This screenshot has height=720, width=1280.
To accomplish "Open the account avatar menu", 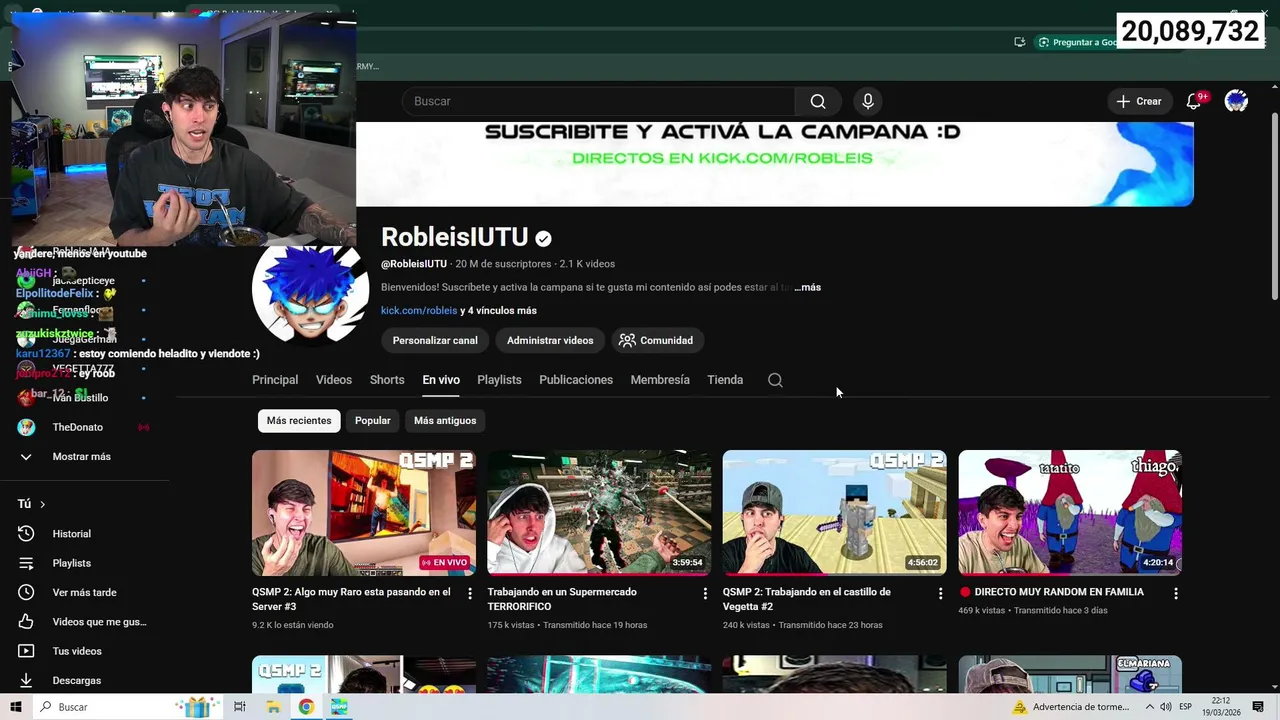I will (1236, 101).
